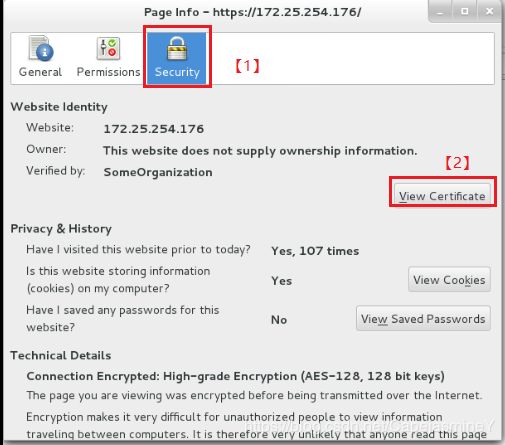Minimize the Page Info window

pyautogui.click(x=440, y=12)
